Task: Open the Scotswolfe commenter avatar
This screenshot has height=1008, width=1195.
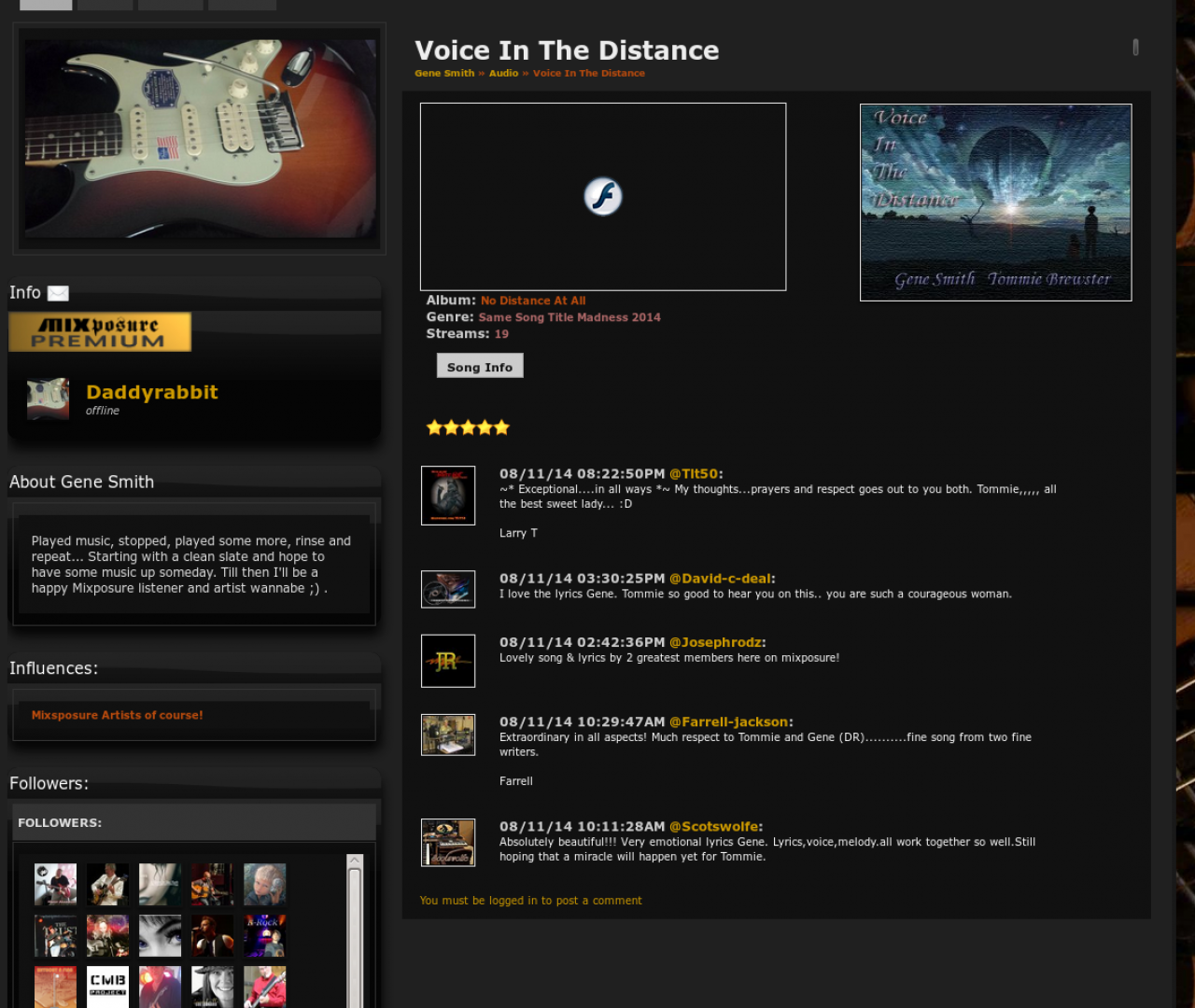Action: 448,843
